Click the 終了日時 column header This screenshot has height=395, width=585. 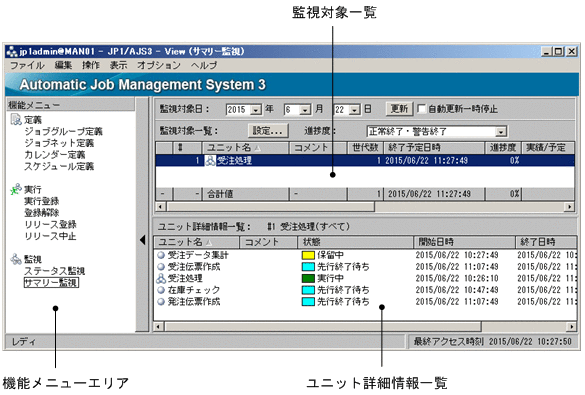(546, 242)
